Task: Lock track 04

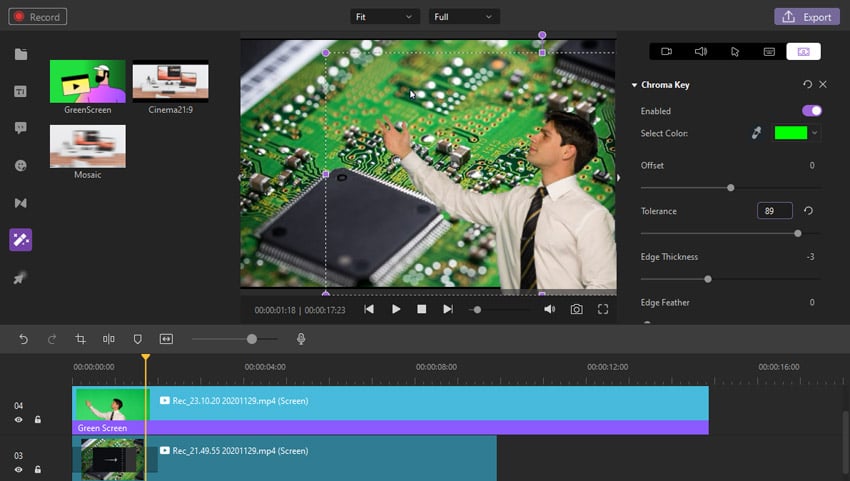Action: 37,420
